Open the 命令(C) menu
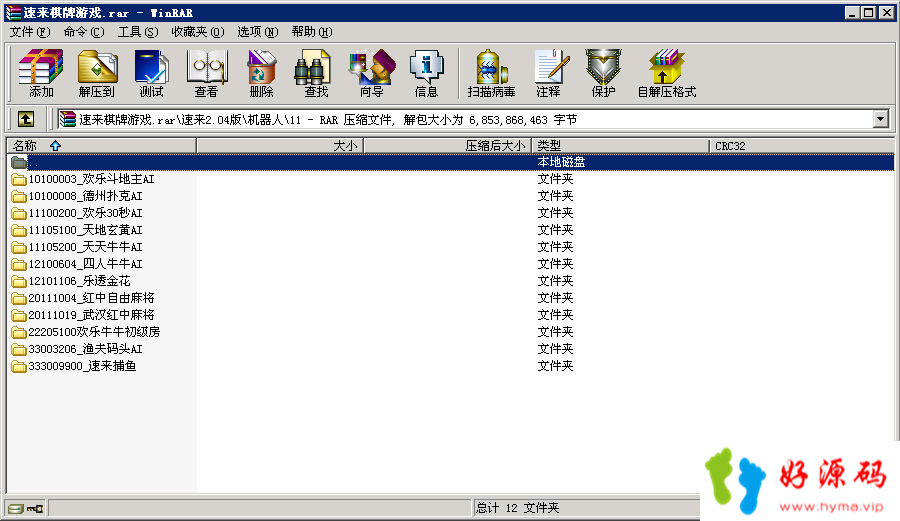 84,32
